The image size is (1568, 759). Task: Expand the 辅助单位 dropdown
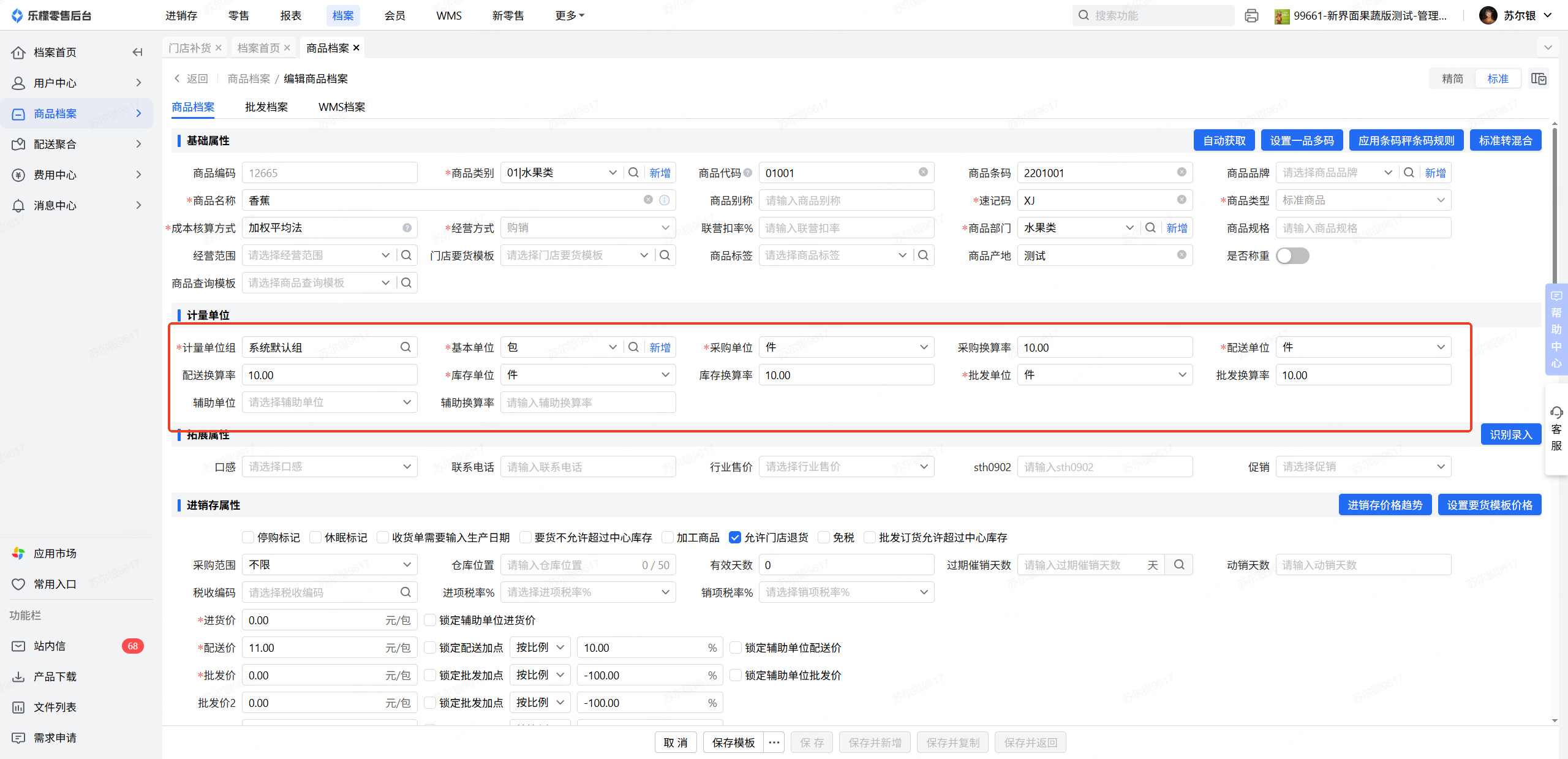pyautogui.click(x=330, y=402)
